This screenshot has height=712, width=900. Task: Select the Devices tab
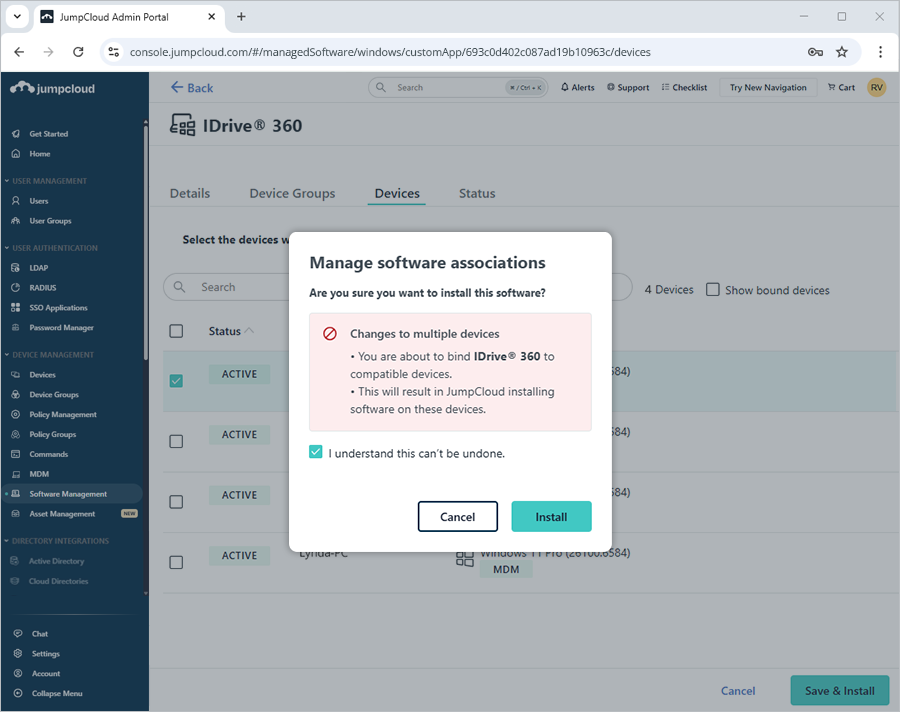click(397, 194)
